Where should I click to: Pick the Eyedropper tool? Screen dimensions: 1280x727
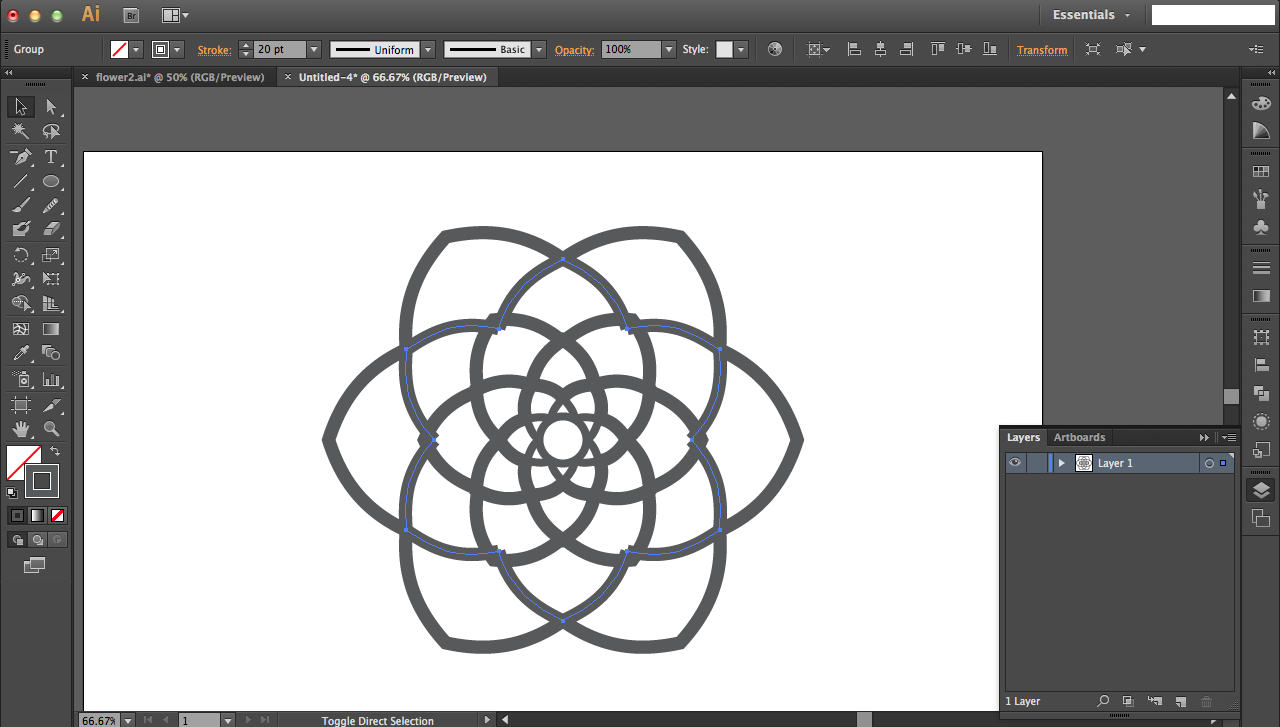click(20, 353)
